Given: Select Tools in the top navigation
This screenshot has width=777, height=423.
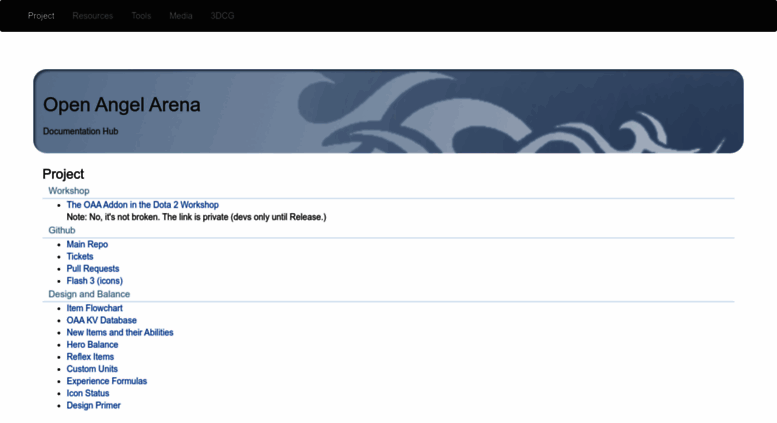Looking at the screenshot, I should [141, 16].
